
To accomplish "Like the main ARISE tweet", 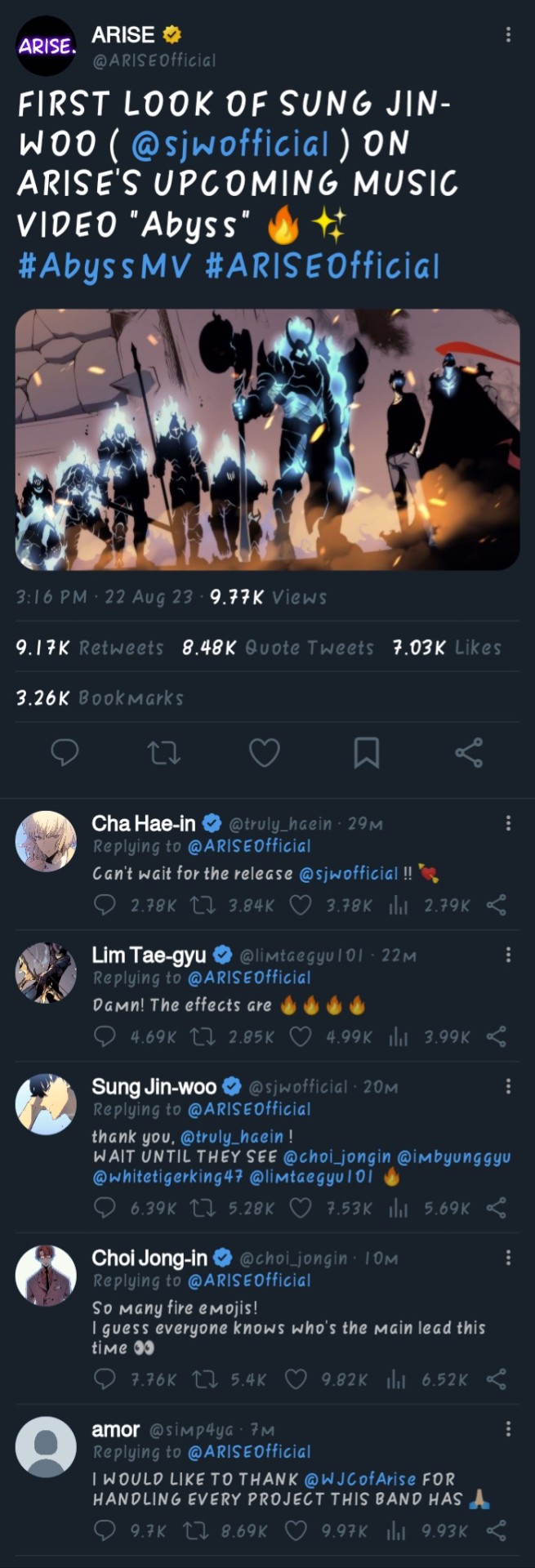I will point(264,752).
